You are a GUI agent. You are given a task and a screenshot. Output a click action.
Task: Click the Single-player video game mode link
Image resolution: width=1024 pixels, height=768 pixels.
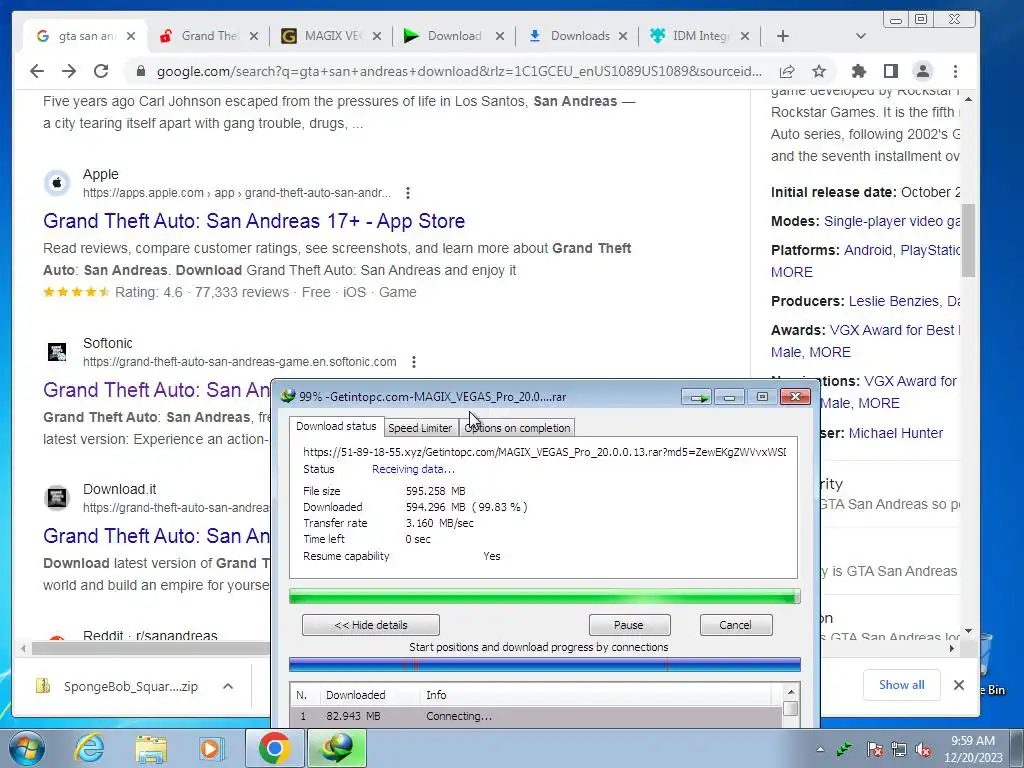tap(891, 221)
